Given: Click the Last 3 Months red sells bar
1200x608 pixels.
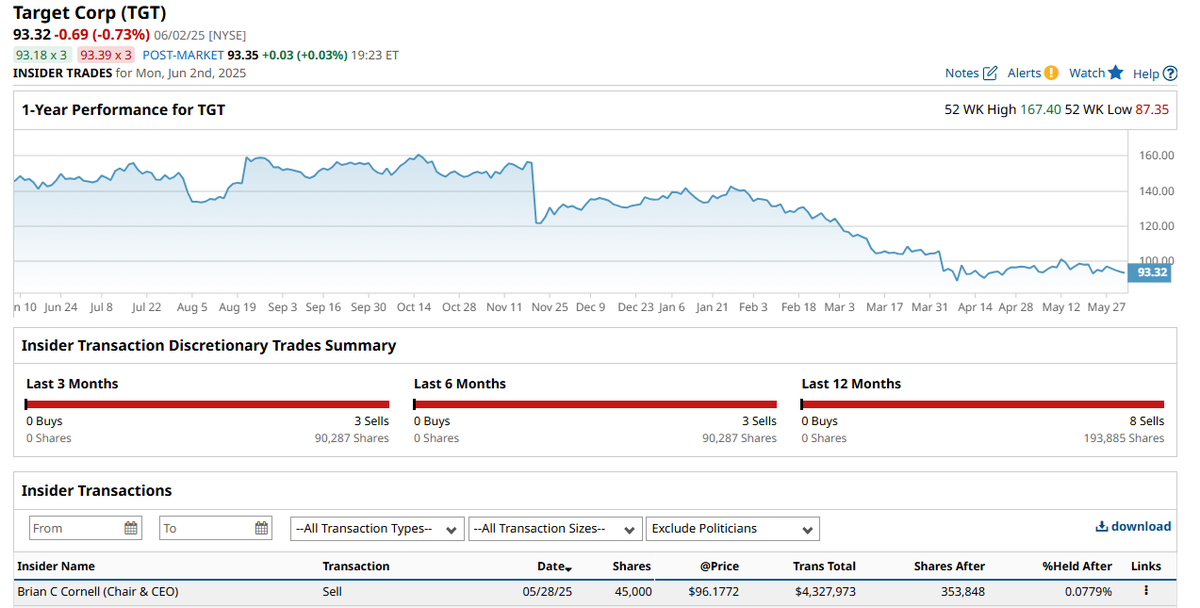Looking at the screenshot, I should [x=208, y=404].
